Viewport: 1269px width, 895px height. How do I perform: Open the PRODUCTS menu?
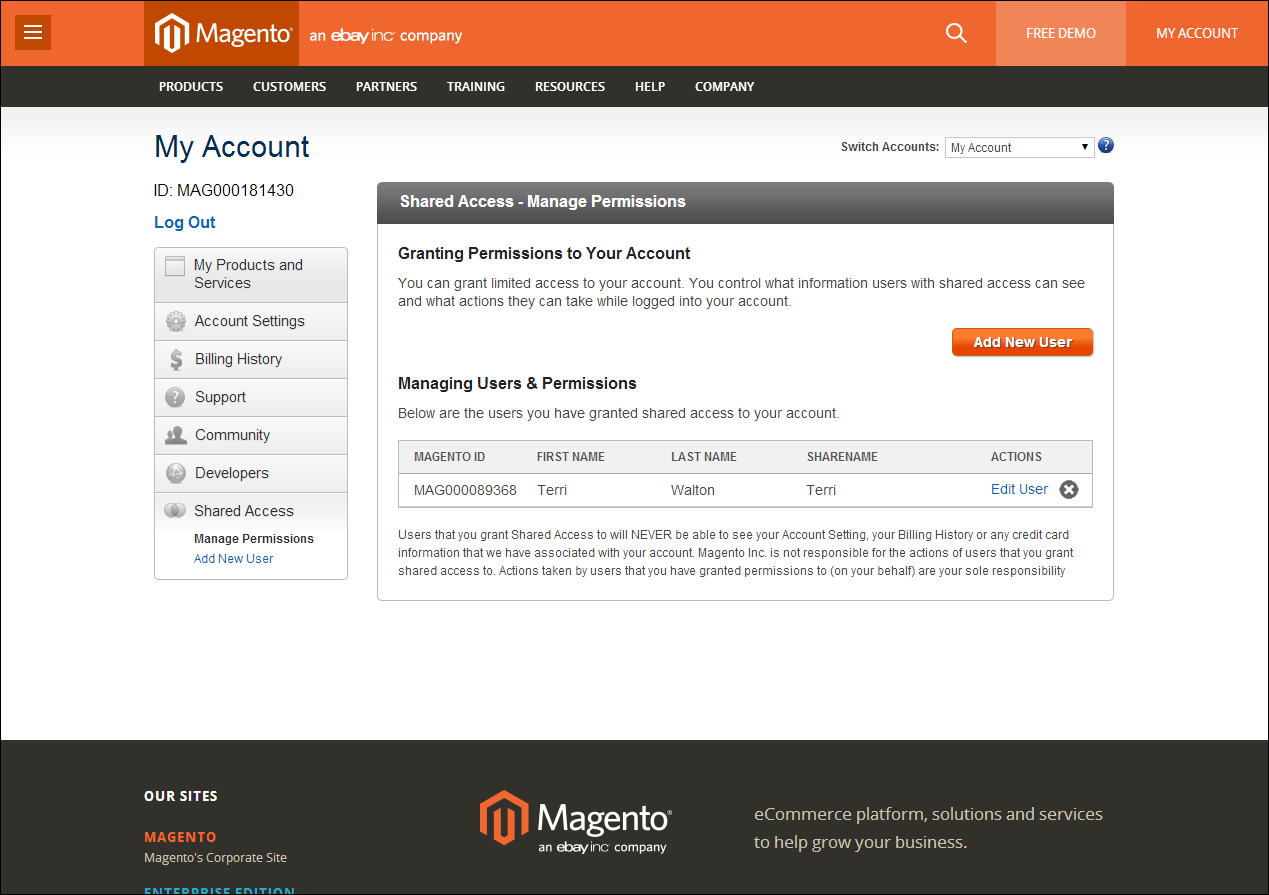191,87
